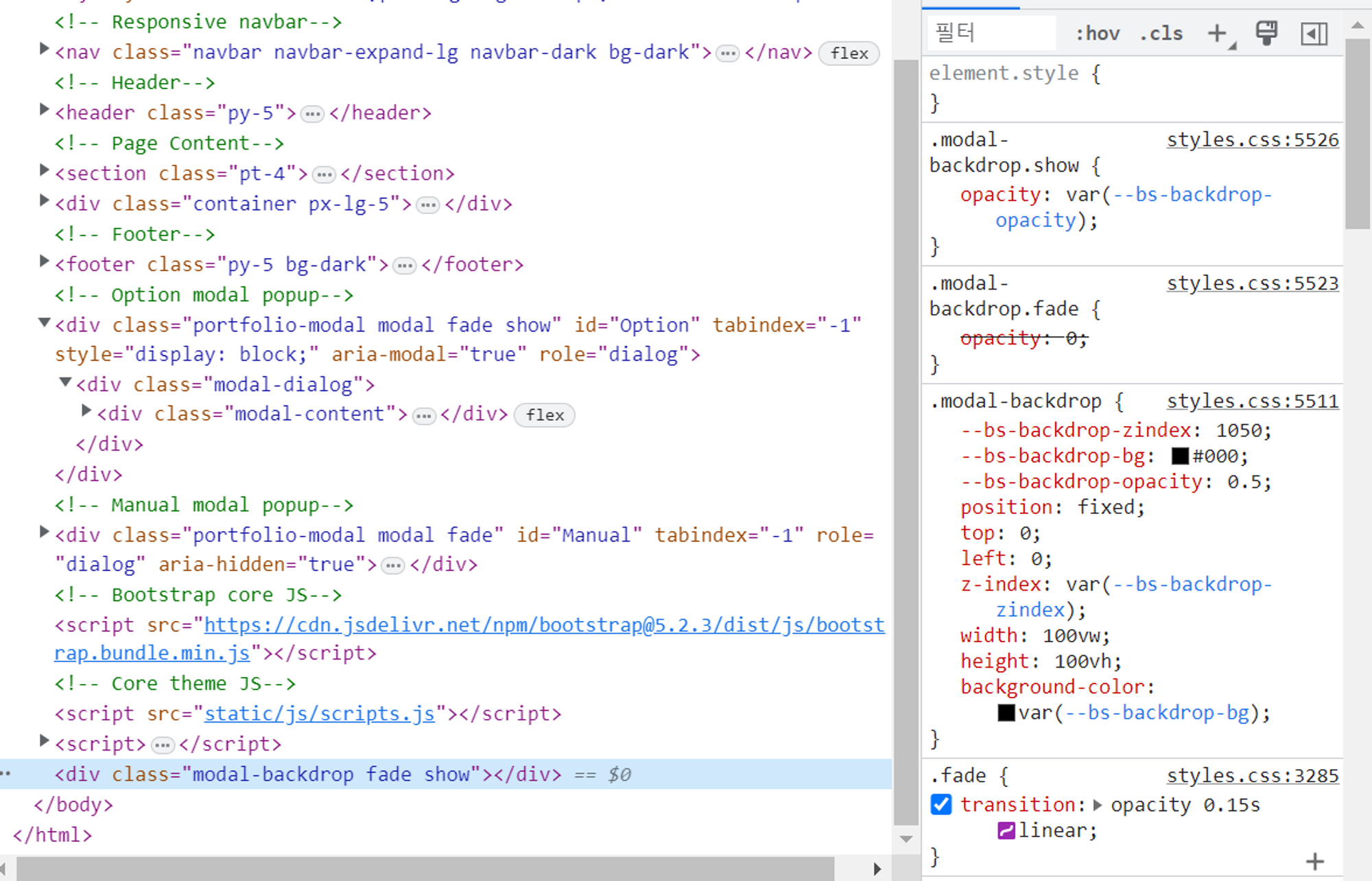The image size is (1372, 881).
Task: Click the position fixed declaration
Action: click(x=1052, y=508)
